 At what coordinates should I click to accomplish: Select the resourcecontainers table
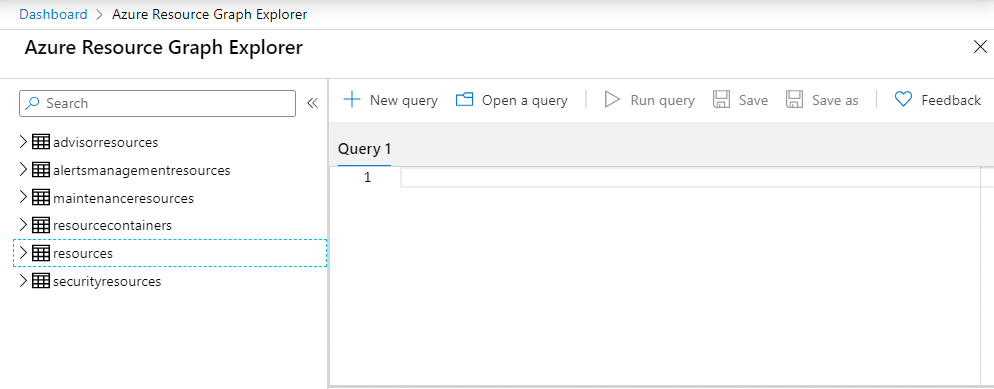tap(112, 226)
